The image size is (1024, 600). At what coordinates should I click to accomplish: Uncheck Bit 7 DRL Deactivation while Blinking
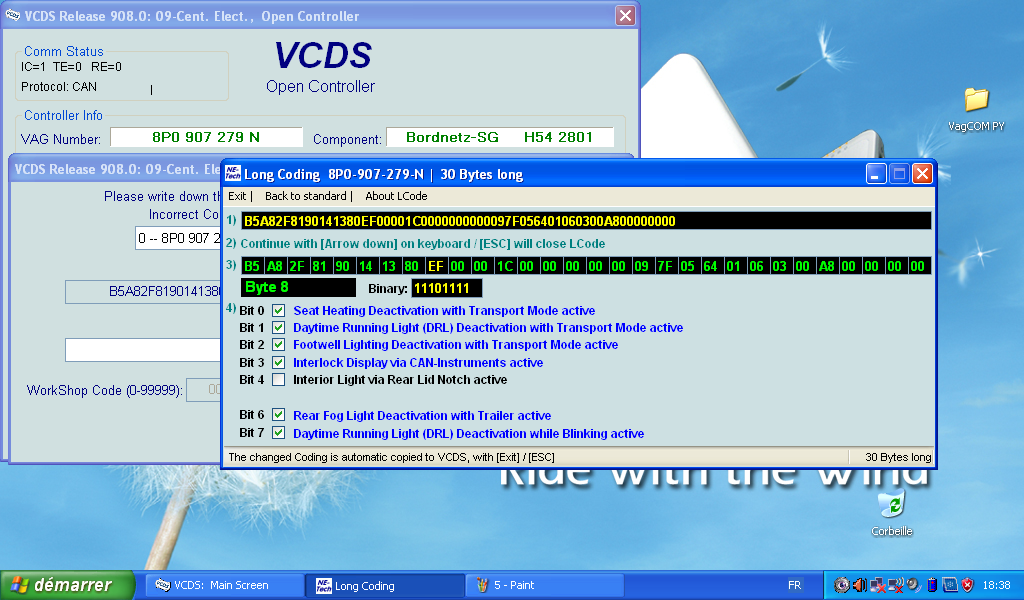pos(279,432)
